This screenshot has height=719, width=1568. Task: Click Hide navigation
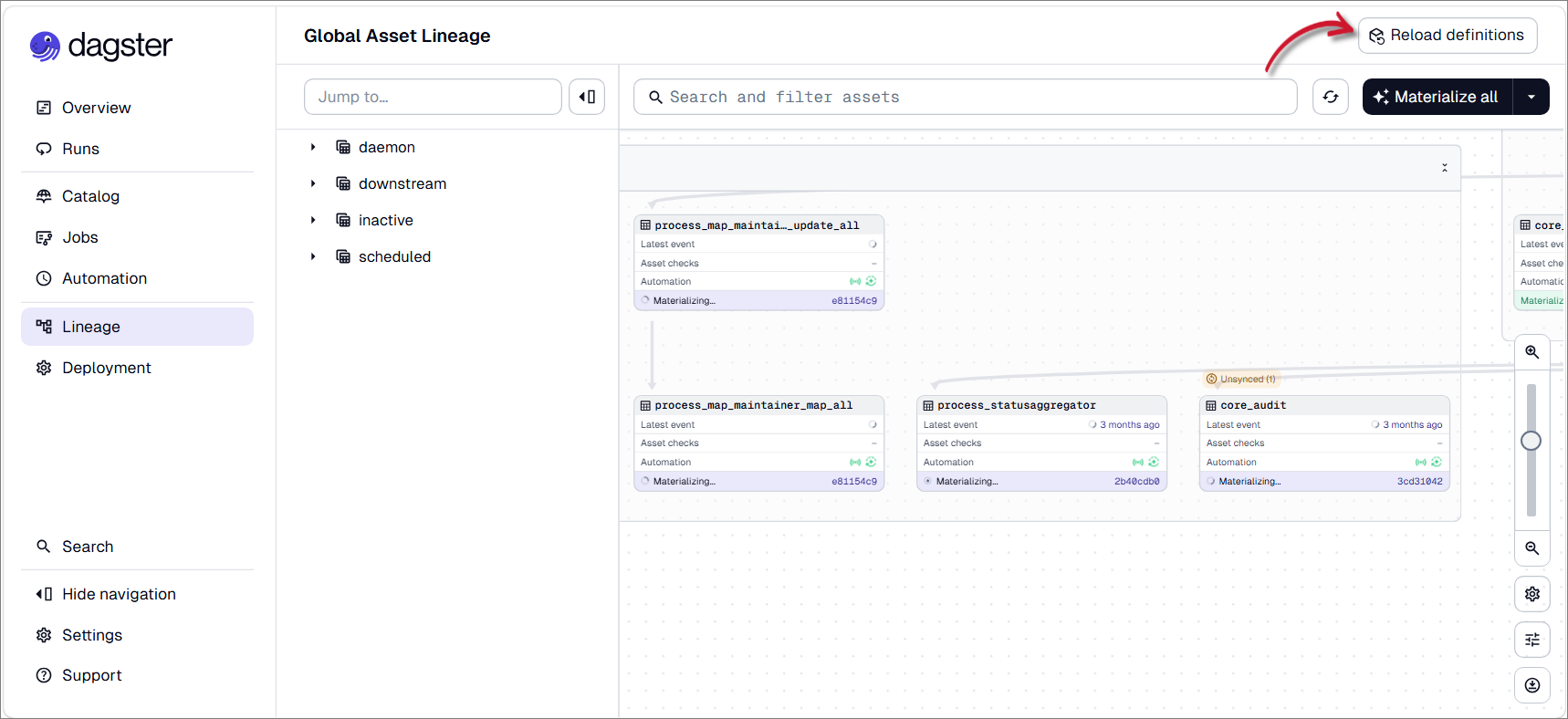tap(137, 594)
